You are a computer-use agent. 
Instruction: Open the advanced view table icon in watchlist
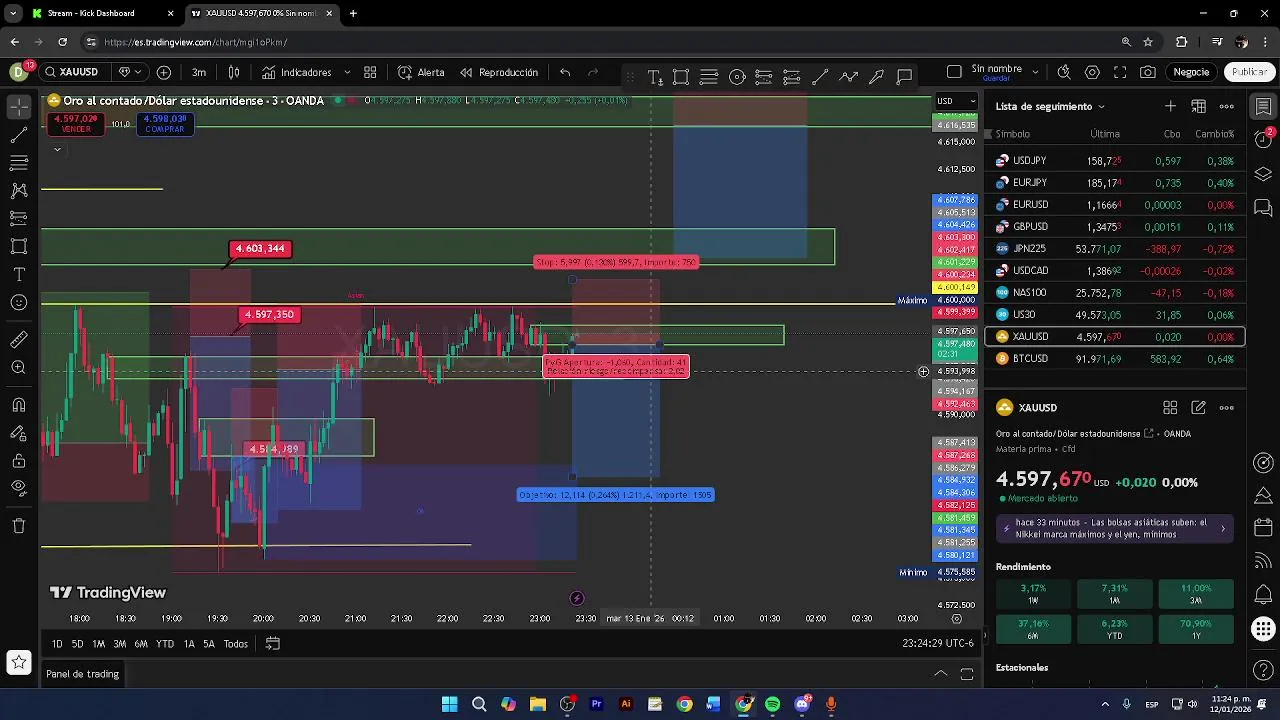click(x=1198, y=106)
